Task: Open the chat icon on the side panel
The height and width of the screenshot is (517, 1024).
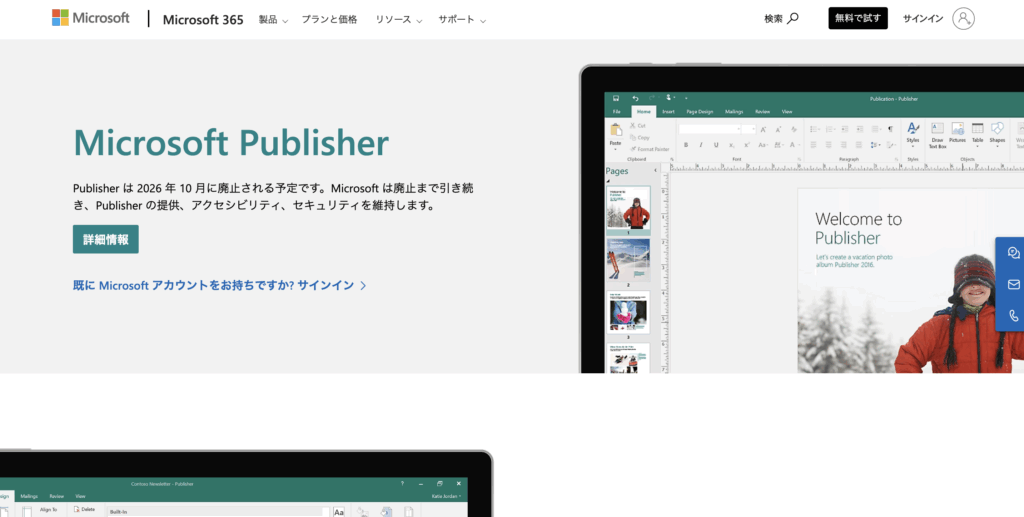Action: coord(1013,253)
